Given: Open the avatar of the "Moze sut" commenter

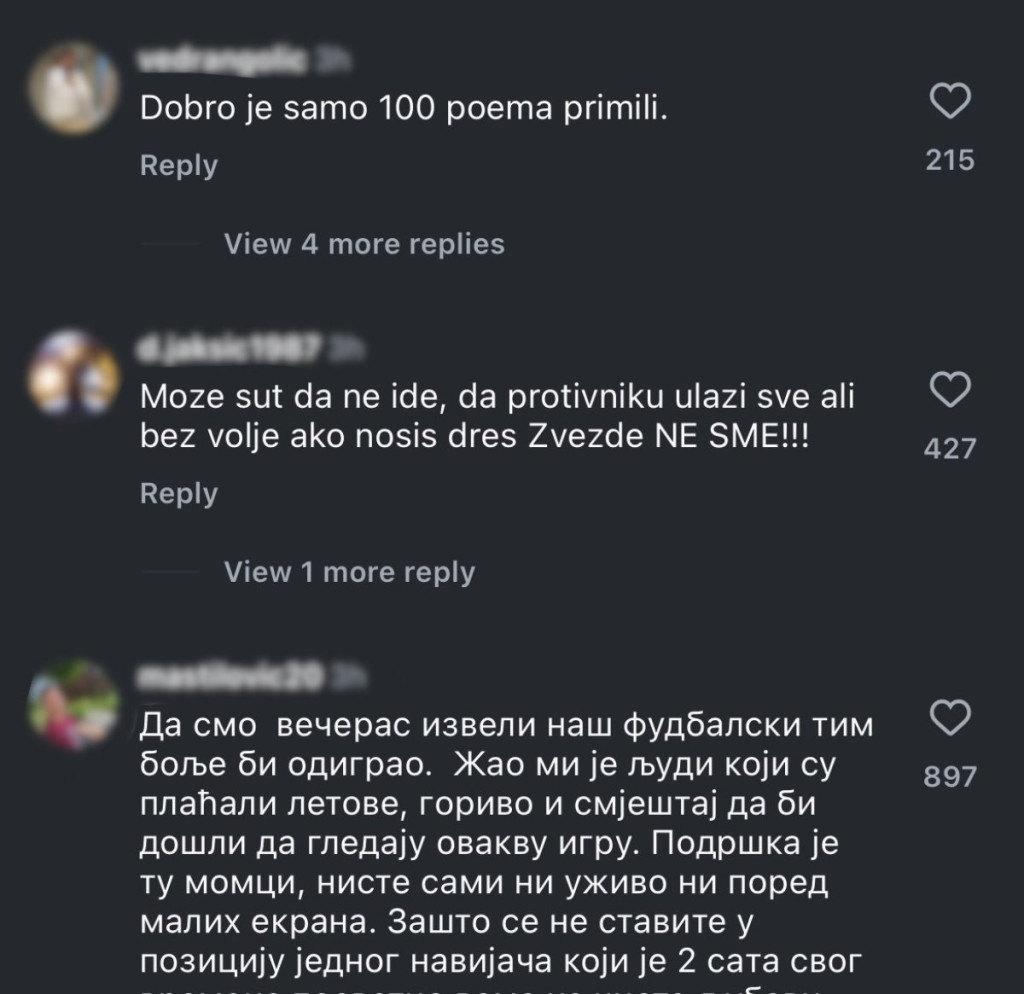Looking at the screenshot, I should pyautogui.click(x=72, y=373).
